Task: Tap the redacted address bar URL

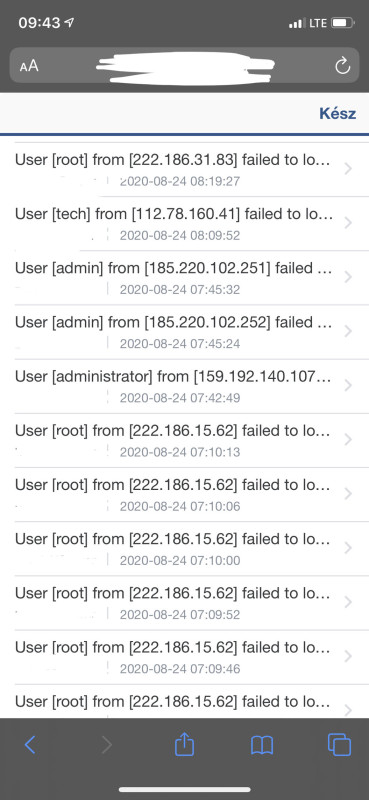Action: (185, 68)
